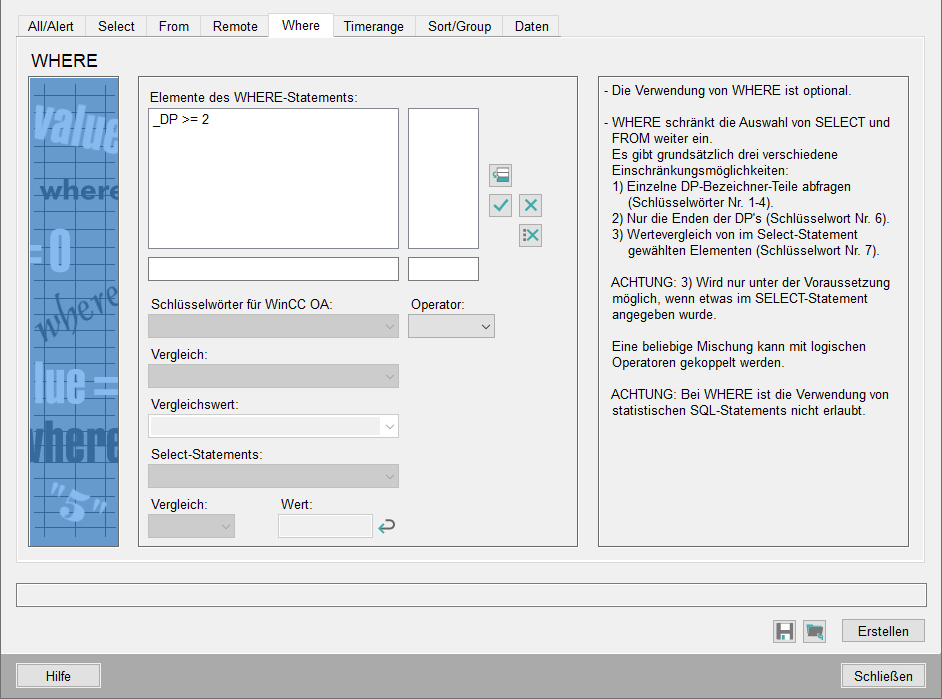This screenshot has height=699, width=942.
Task: Open the Operator dropdown
Action: (x=451, y=326)
